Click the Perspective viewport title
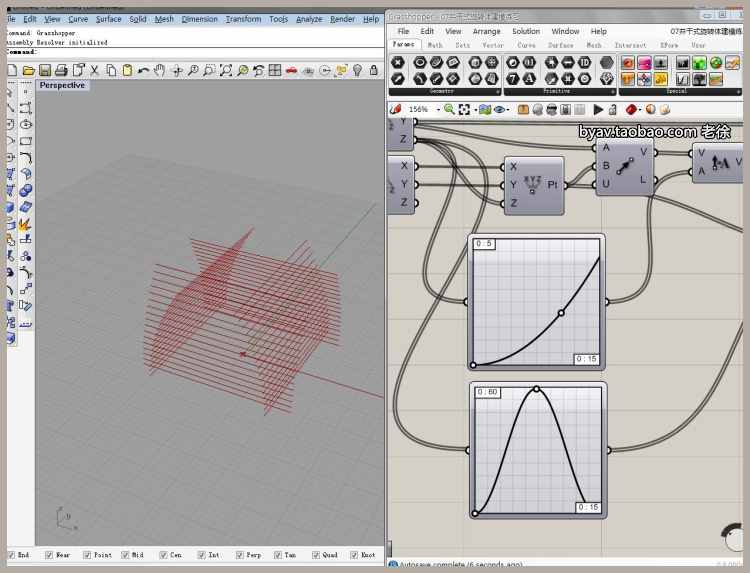The width and height of the screenshot is (750, 573). pyautogui.click(x=62, y=86)
